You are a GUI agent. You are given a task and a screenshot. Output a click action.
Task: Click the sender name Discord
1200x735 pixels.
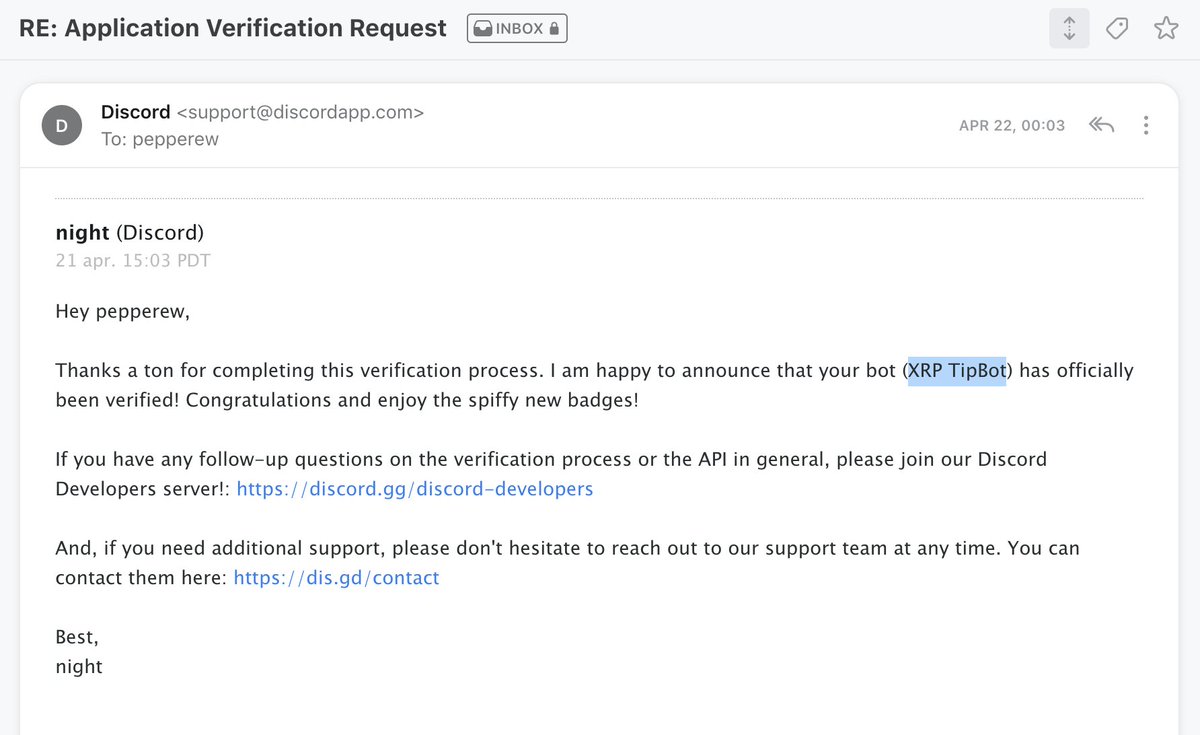click(135, 112)
